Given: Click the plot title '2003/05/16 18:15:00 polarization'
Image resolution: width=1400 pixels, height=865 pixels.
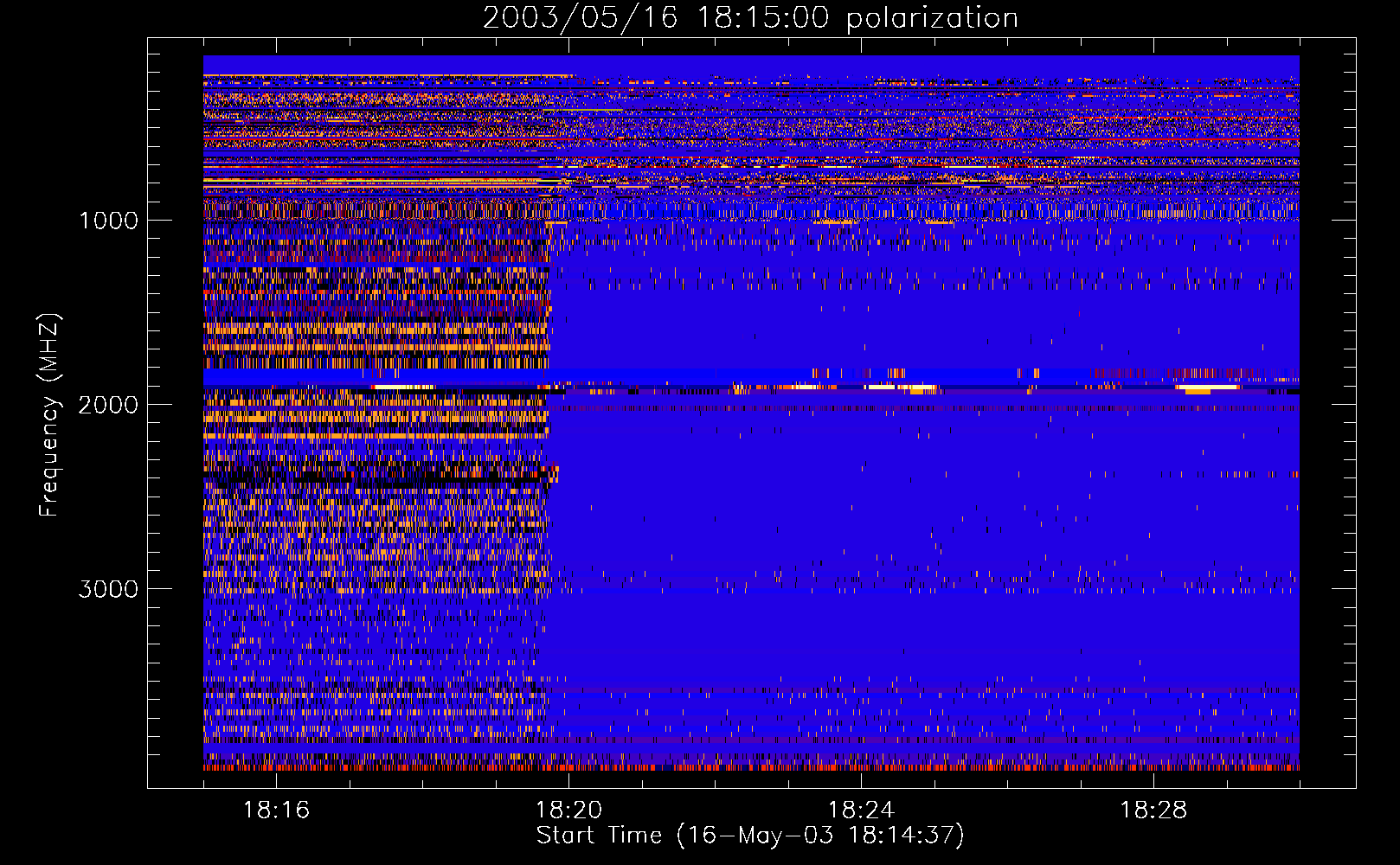Looking at the screenshot, I should (750, 18).
